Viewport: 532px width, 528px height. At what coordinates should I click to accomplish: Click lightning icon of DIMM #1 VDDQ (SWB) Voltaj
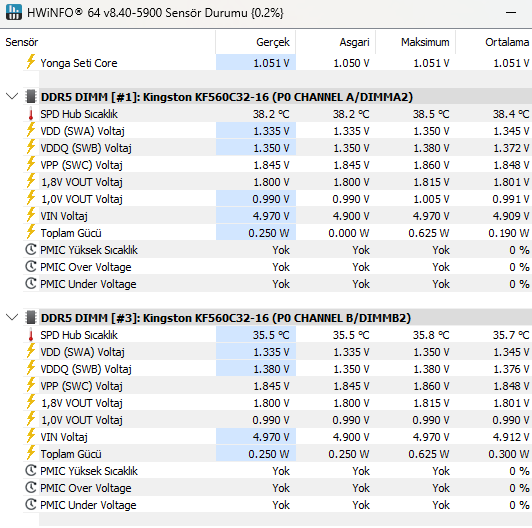pos(31,148)
